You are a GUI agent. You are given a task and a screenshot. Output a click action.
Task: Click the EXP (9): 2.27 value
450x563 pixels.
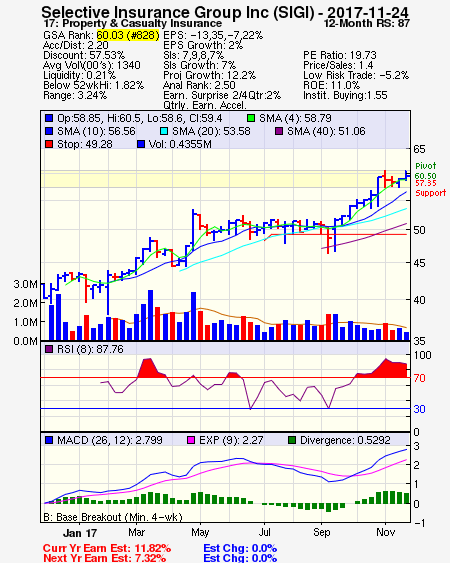[x=231, y=440]
